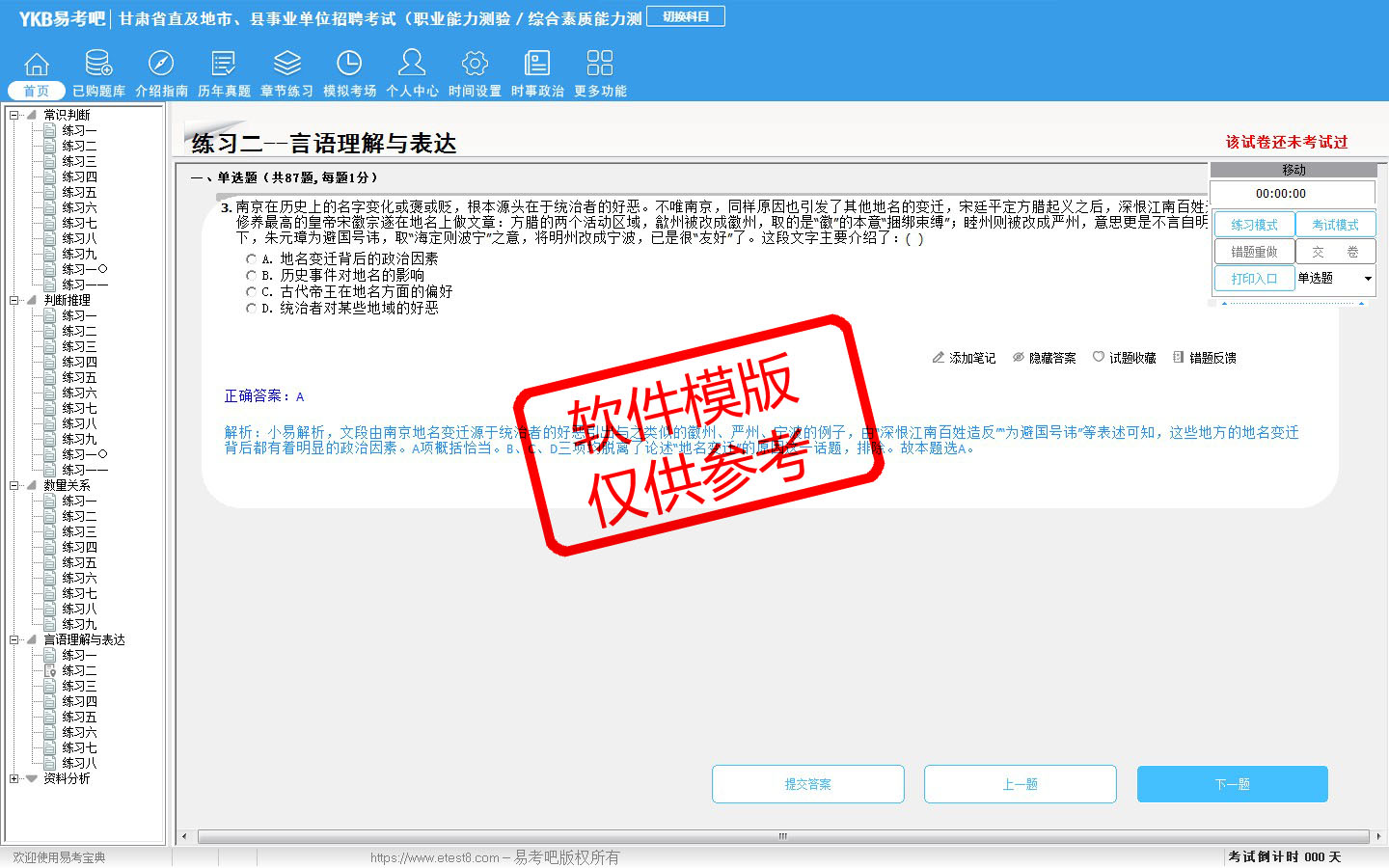Go to next question with 下一题
This screenshot has height=868, width=1389.
(x=1232, y=784)
